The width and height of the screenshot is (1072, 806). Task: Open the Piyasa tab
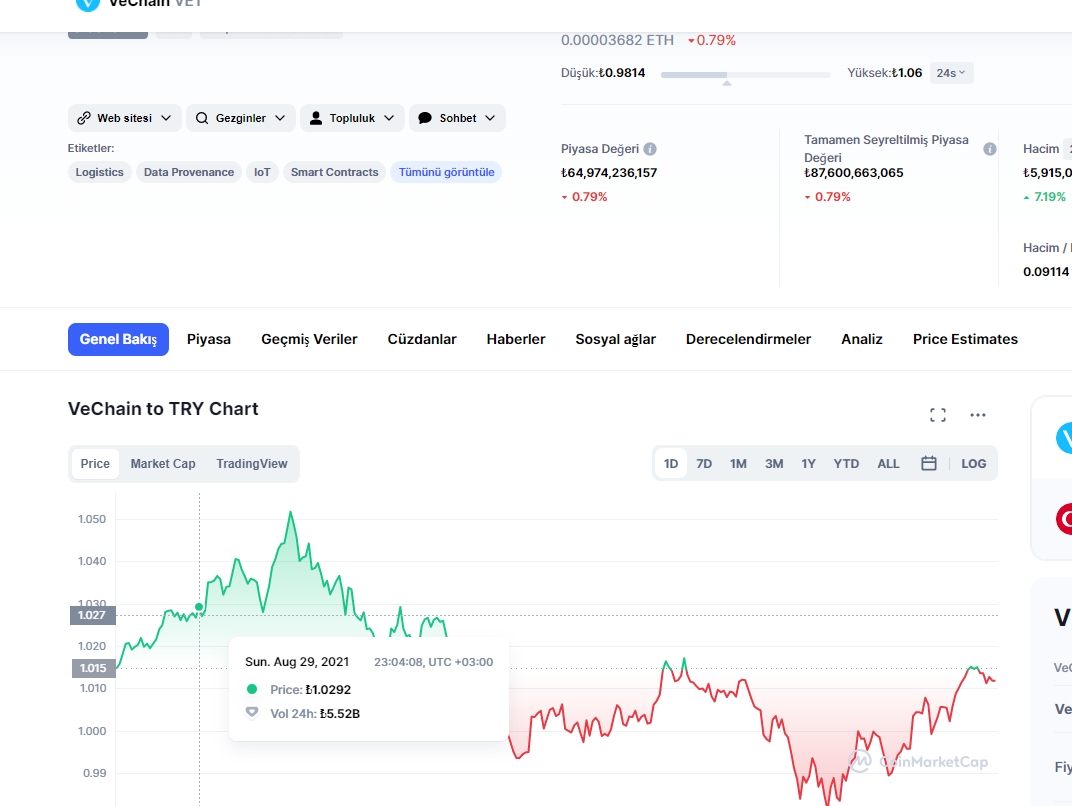click(x=209, y=339)
